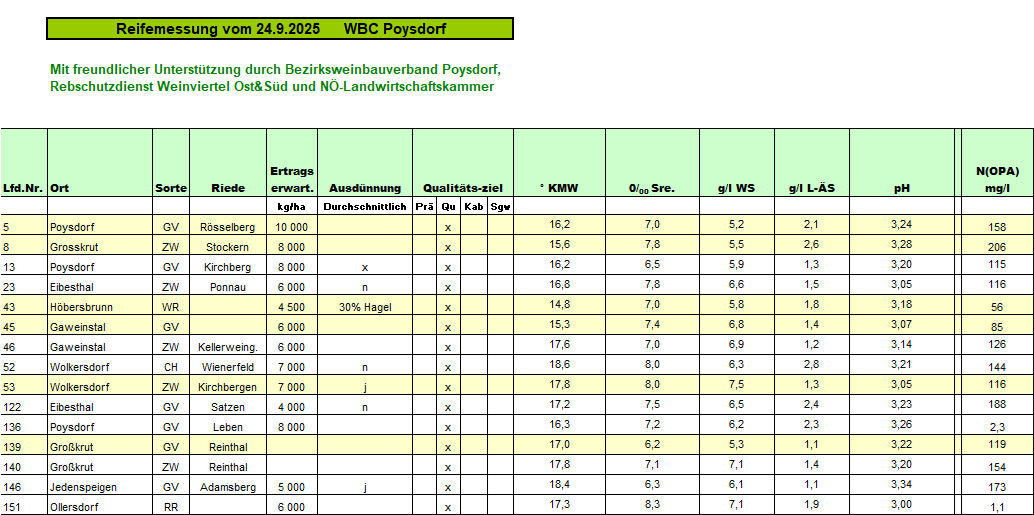The height and width of the screenshot is (515, 1034).
Task: Select the '° KMW' column header
Action: (x=559, y=188)
